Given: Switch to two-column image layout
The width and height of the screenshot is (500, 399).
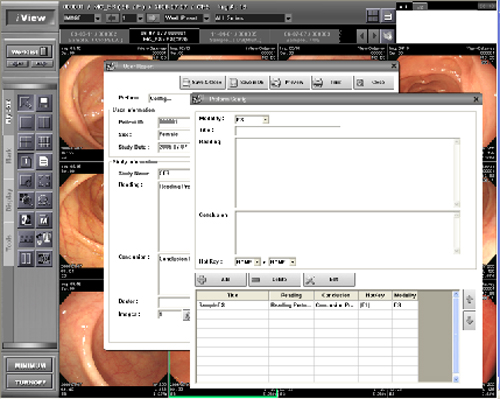Looking at the screenshot, I should pyautogui.click(x=44, y=122).
